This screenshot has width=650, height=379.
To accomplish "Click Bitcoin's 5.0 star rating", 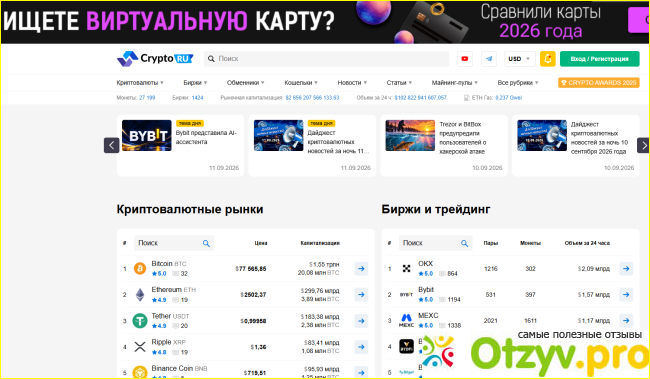I will coord(159,274).
